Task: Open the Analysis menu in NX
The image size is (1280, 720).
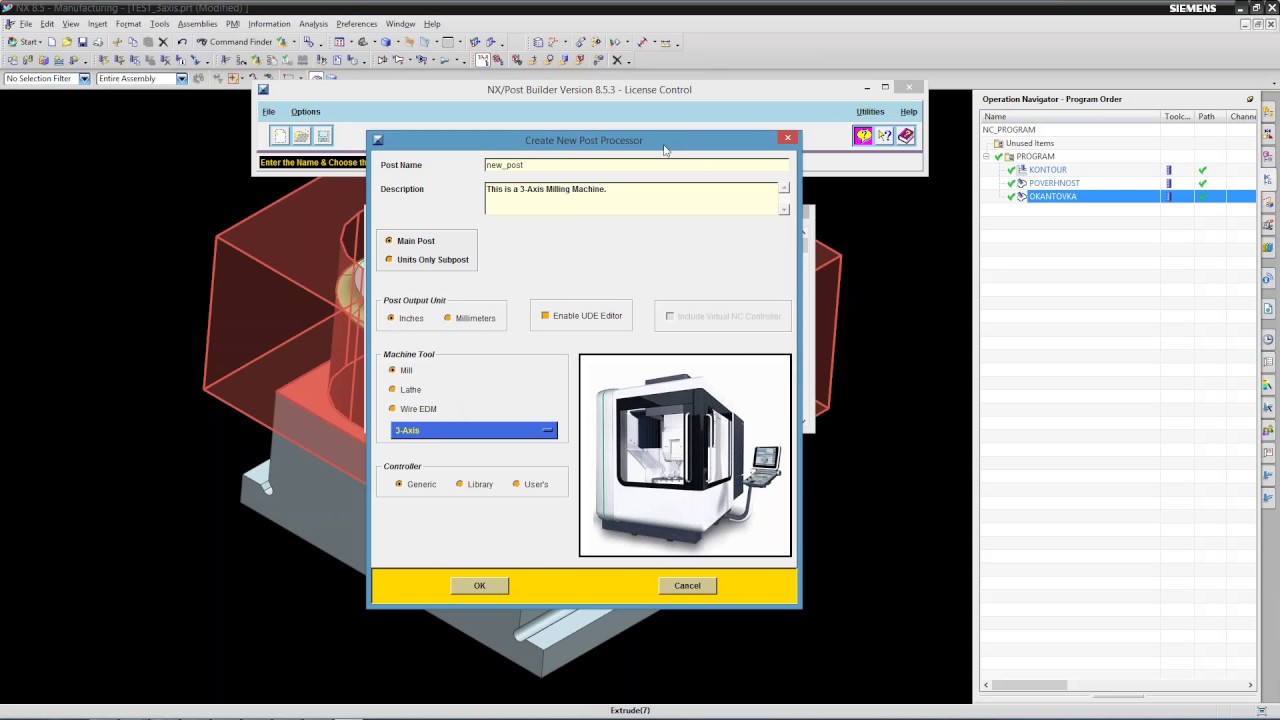Action: pos(313,24)
